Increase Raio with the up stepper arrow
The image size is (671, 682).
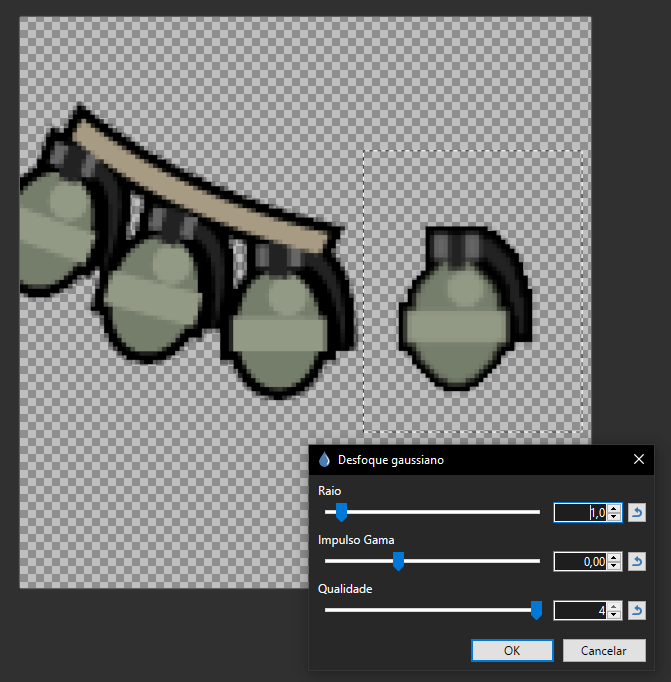(614, 508)
